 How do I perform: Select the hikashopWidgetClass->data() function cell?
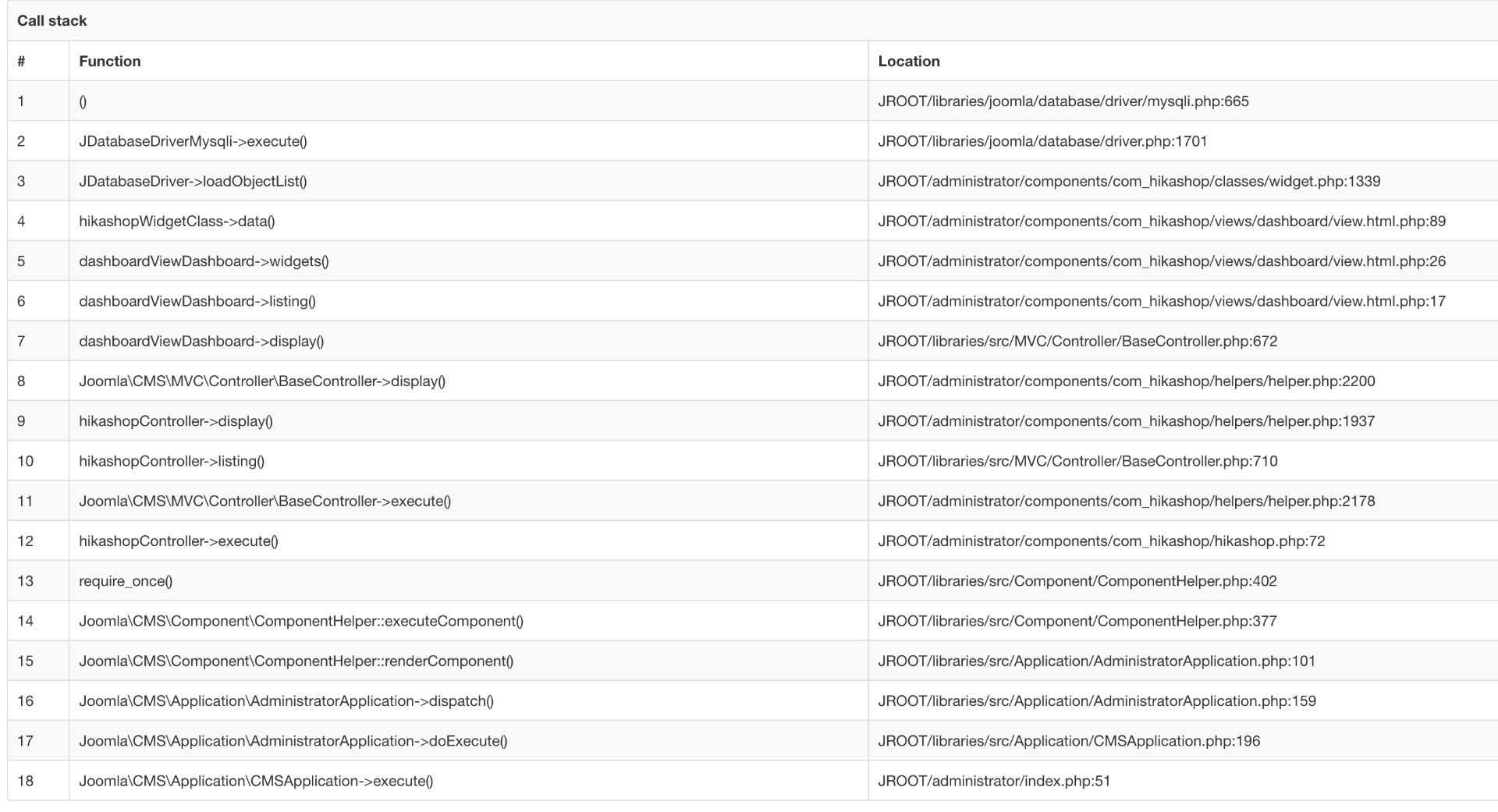coord(177,222)
